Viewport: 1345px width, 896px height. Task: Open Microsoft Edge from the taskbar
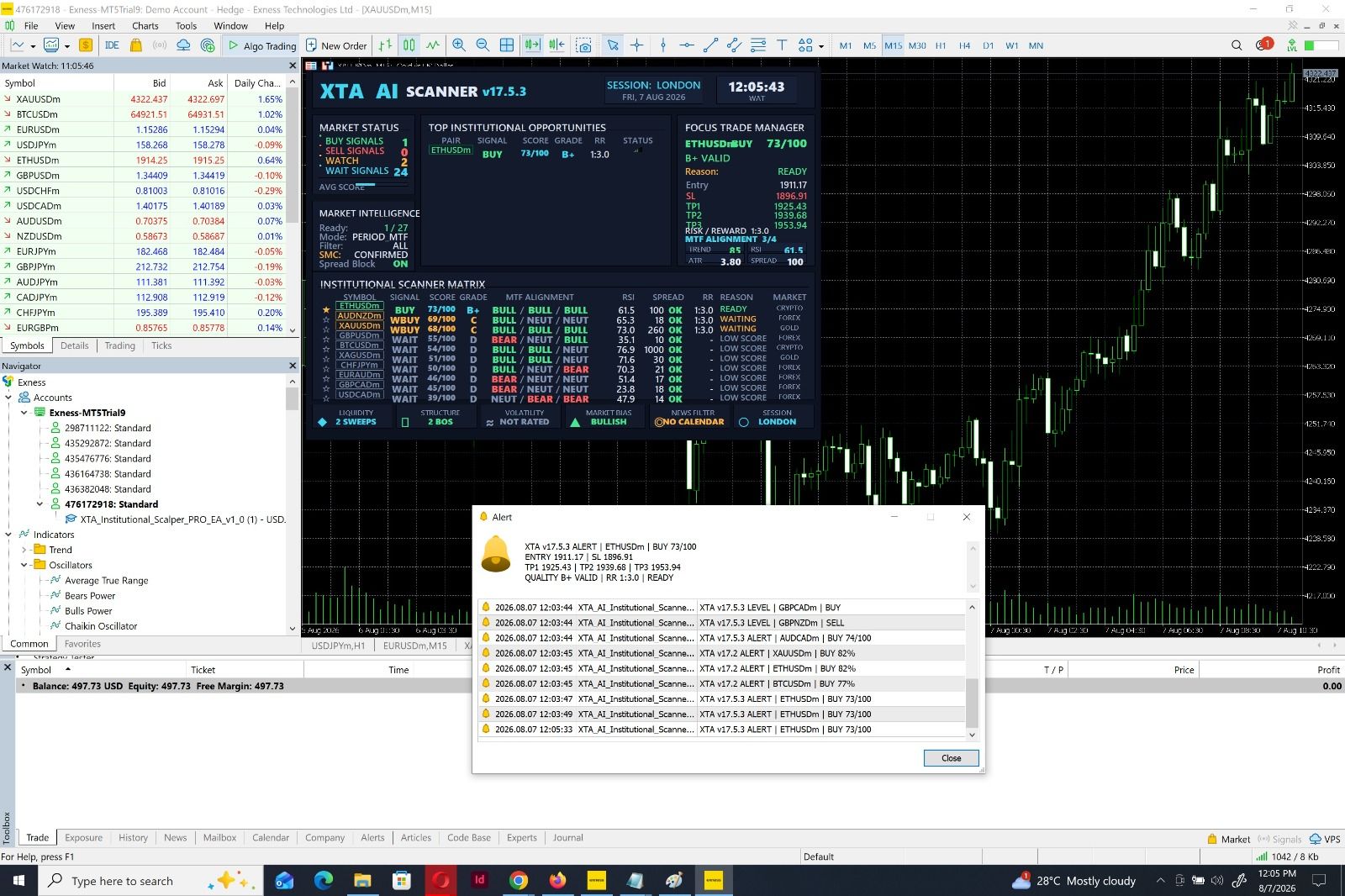pos(324,880)
